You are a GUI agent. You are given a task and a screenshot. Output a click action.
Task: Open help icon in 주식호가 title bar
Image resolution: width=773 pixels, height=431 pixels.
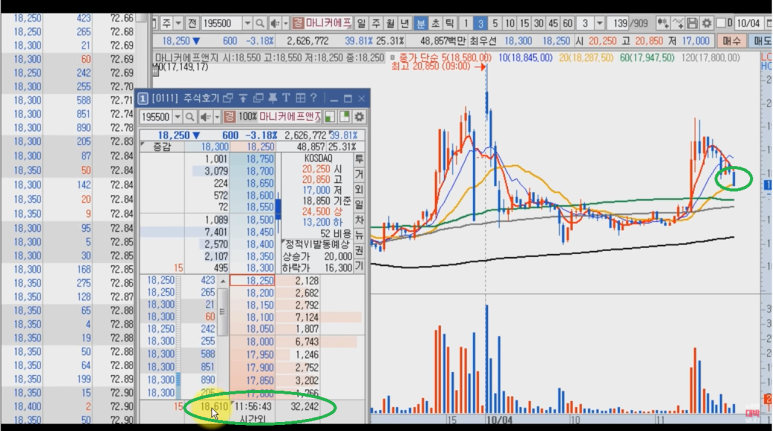pos(314,99)
